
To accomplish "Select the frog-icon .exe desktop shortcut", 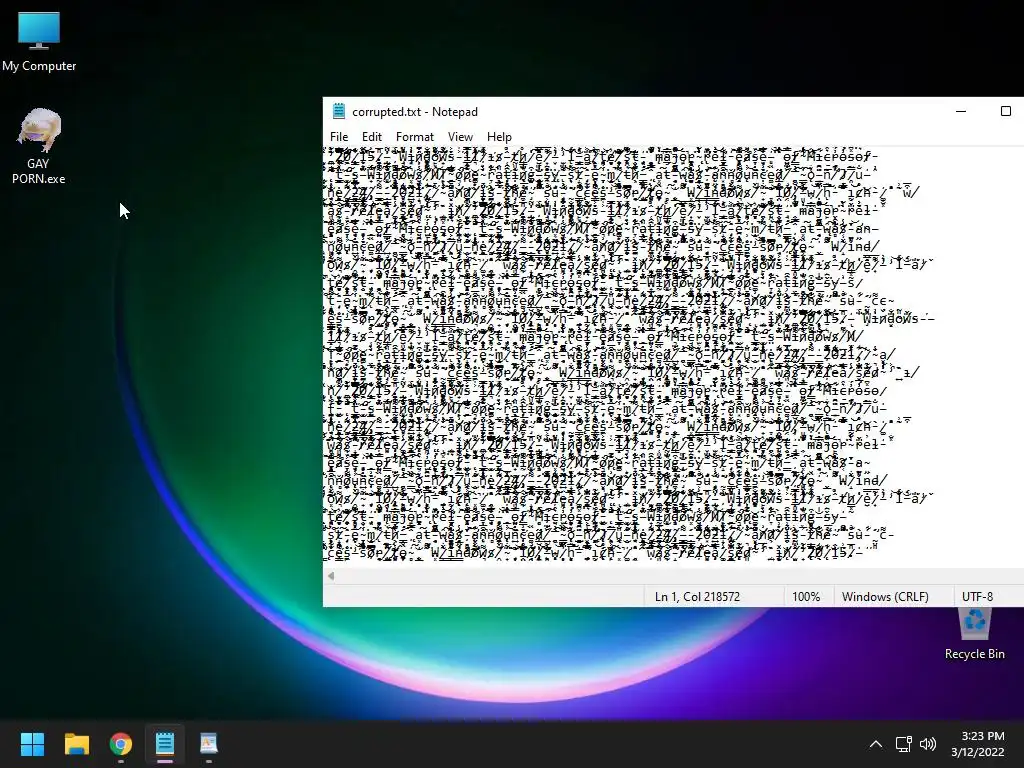I will tap(39, 146).
